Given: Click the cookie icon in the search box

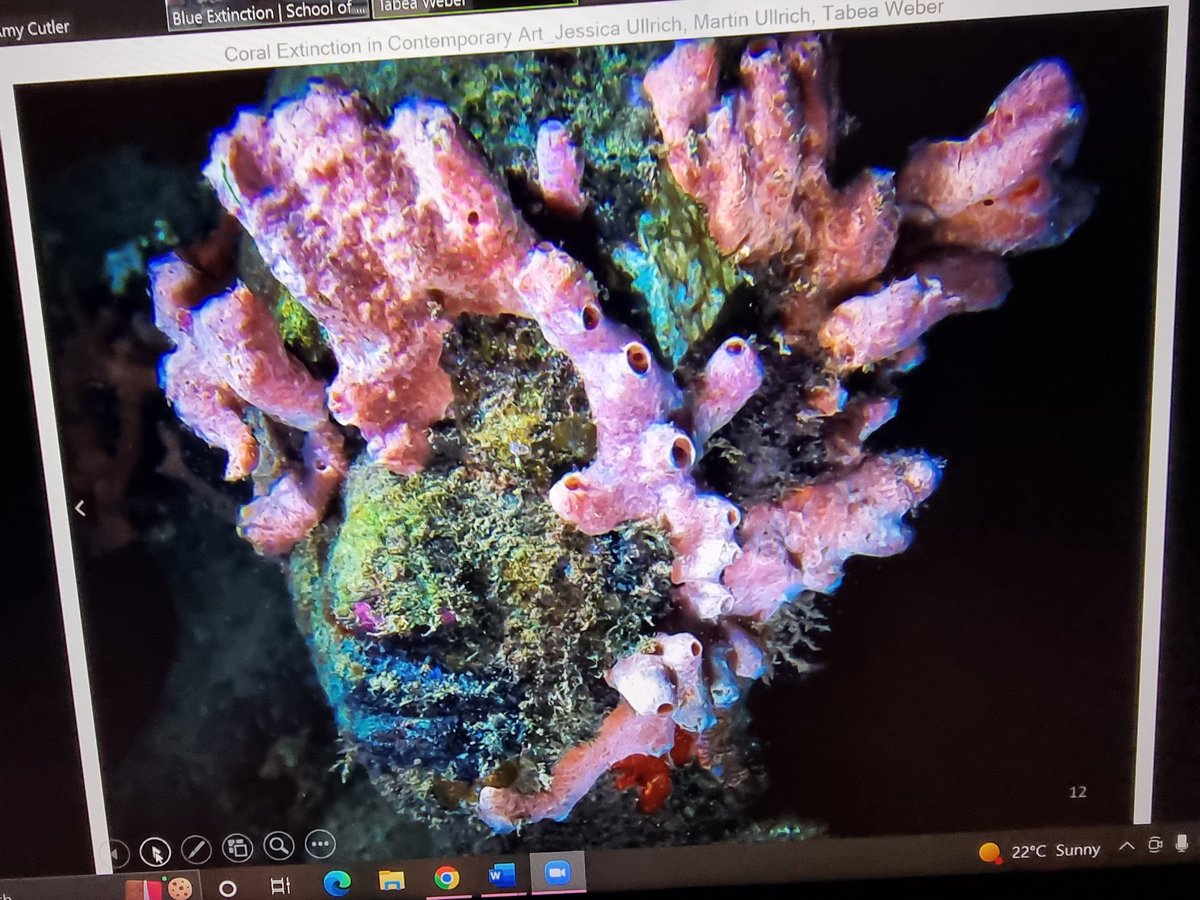Looking at the screenshot, I should coord(179,888).
